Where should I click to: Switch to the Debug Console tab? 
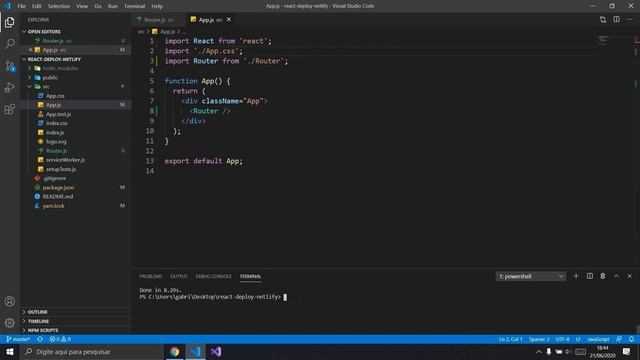point(213,276)
